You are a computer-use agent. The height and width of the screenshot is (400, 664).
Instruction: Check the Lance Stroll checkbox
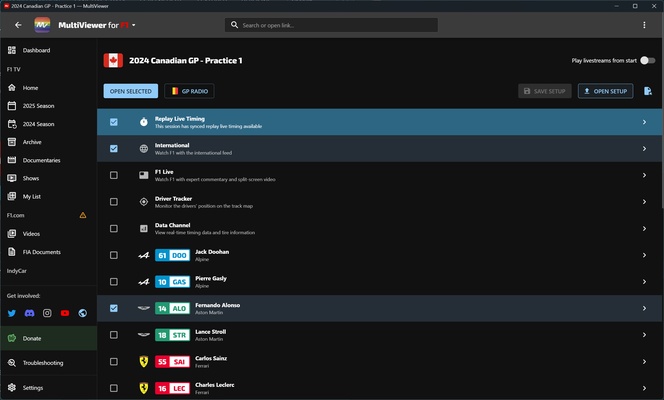click(x=113, y=335)
